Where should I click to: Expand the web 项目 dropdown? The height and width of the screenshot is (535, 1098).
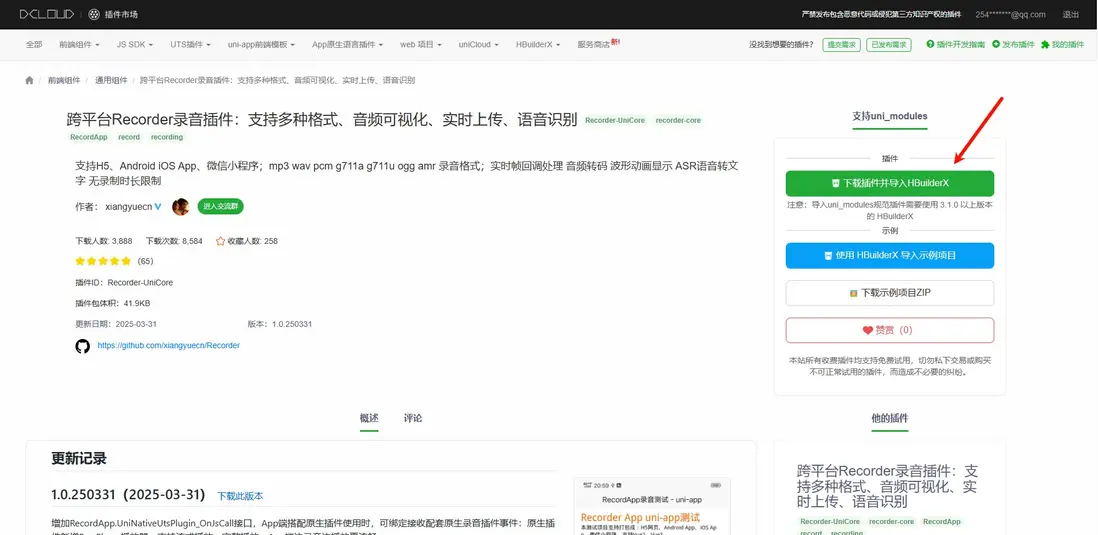coord(421,44)
